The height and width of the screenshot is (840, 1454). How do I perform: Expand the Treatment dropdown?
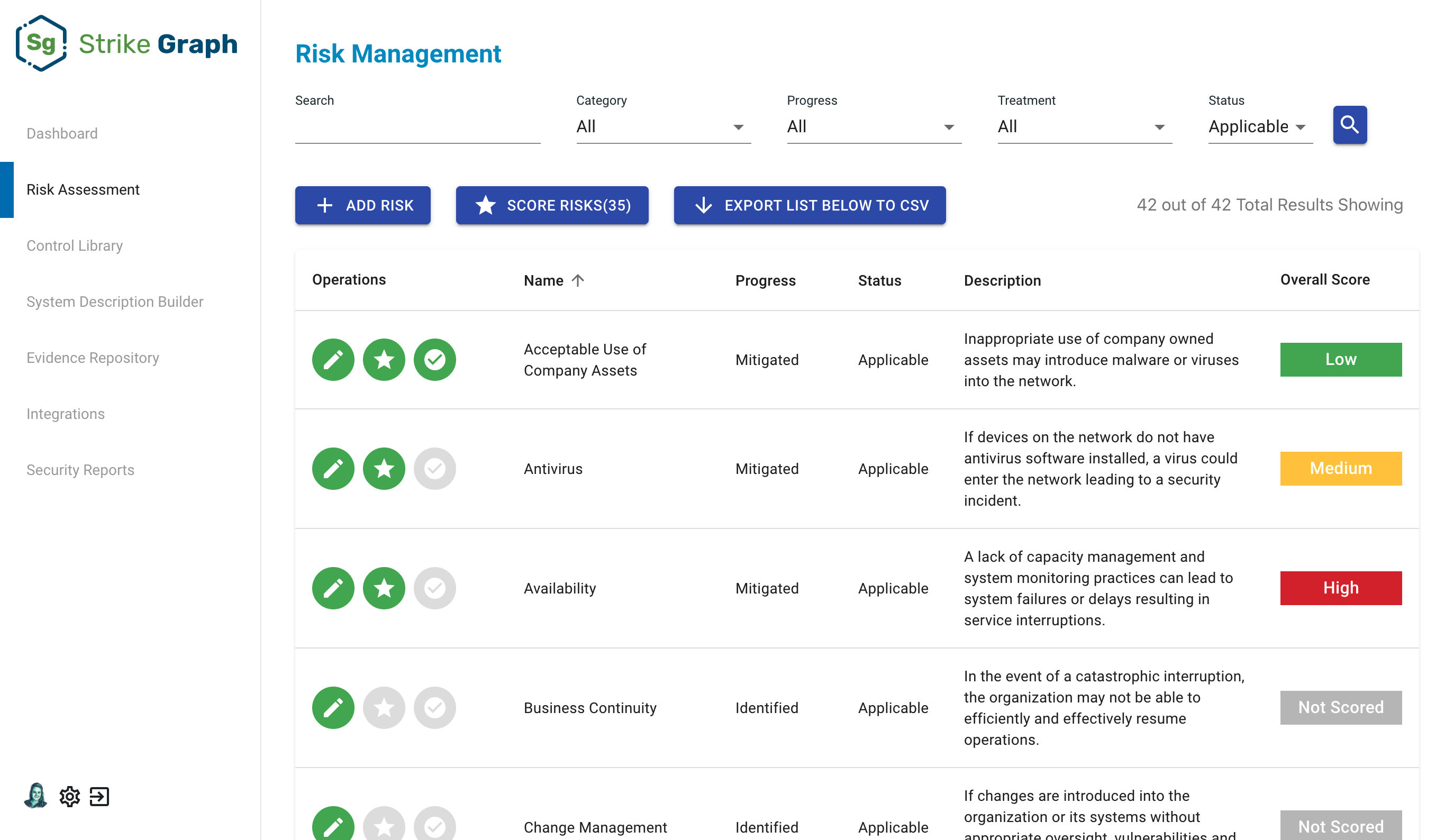(1084, 126)
